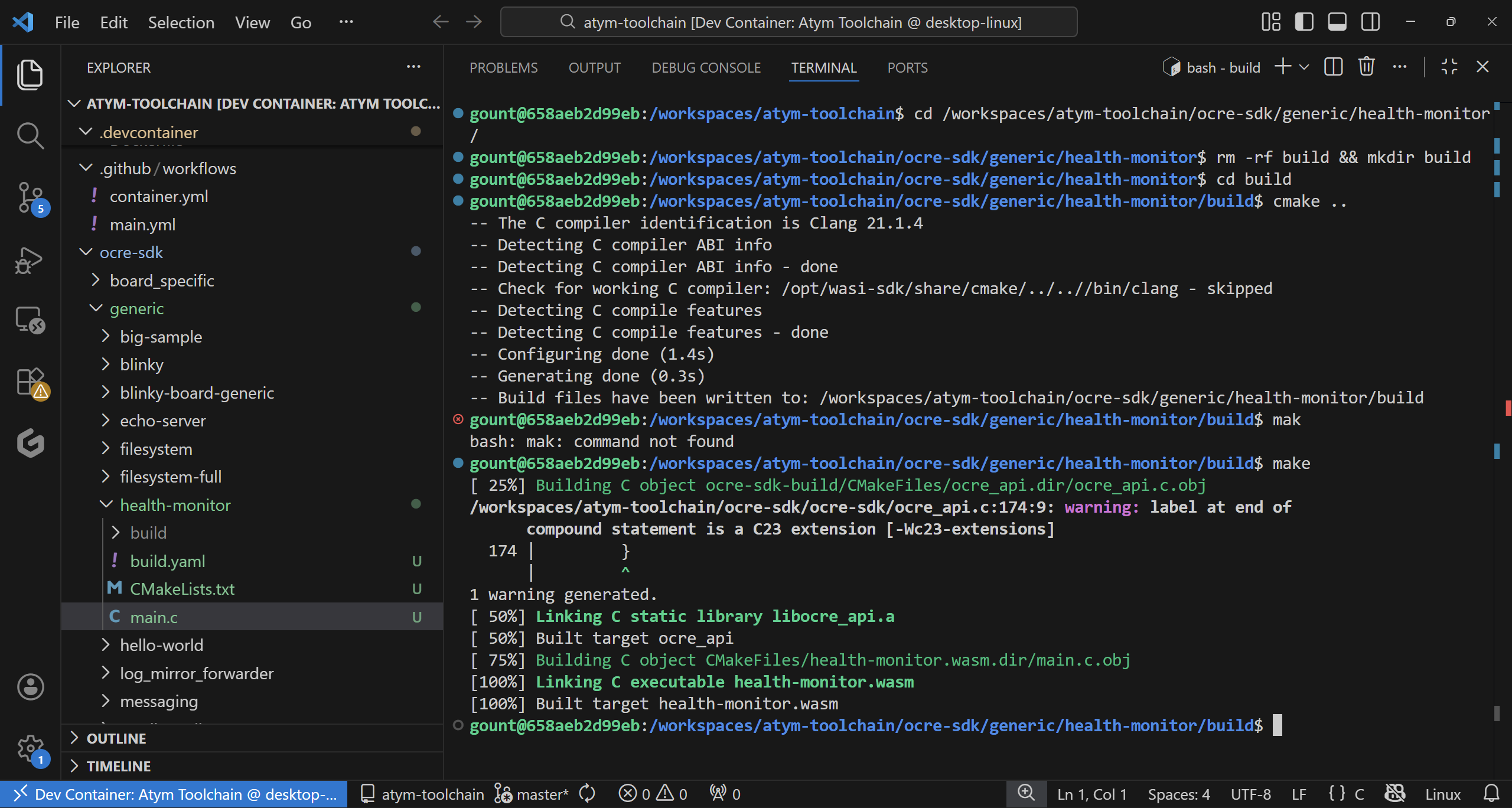Toggle the Secondary Side Bar
Screen dimensions: 1512x808
click(x=1370, y=21)
